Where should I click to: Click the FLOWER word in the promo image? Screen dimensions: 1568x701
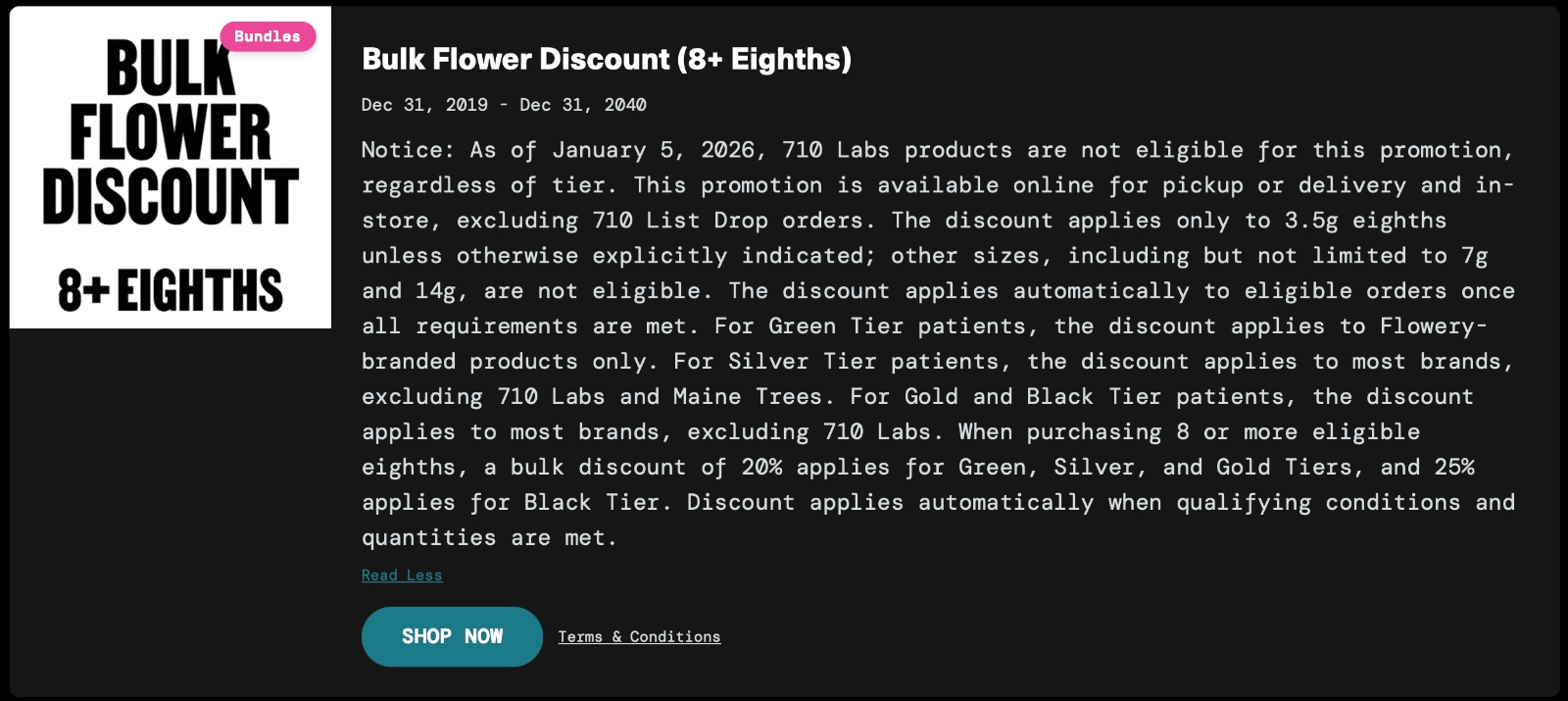(x=171, y=132)
